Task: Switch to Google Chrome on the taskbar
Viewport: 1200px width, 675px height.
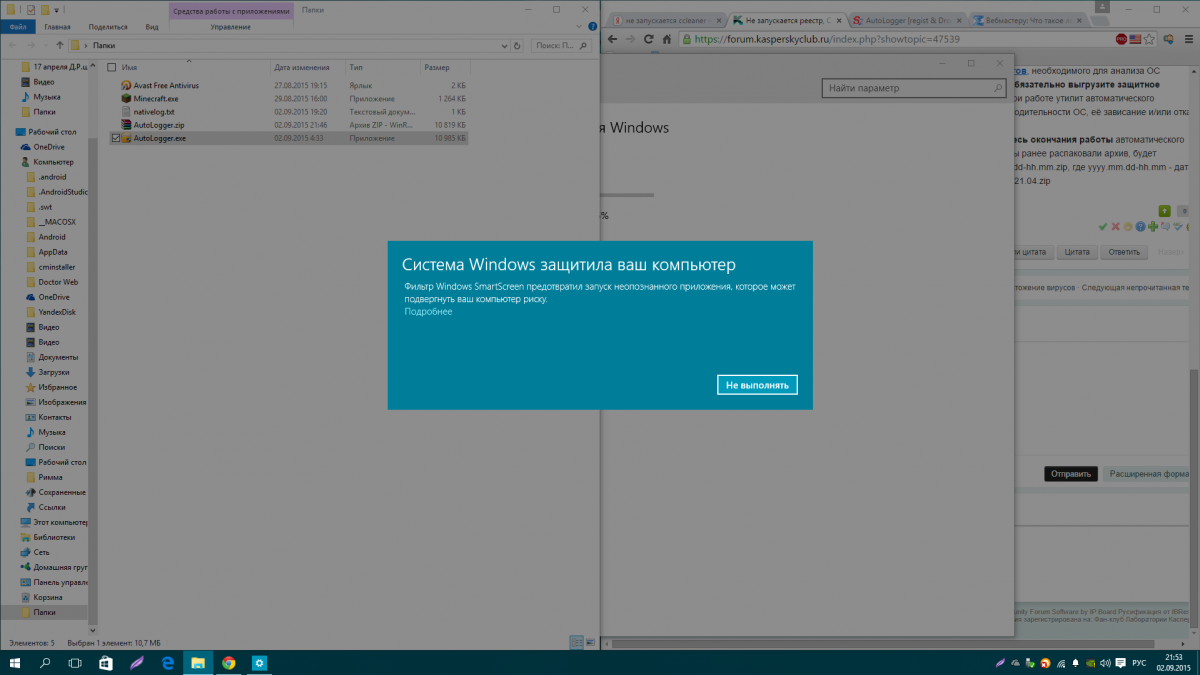Action: pos(228,663)
